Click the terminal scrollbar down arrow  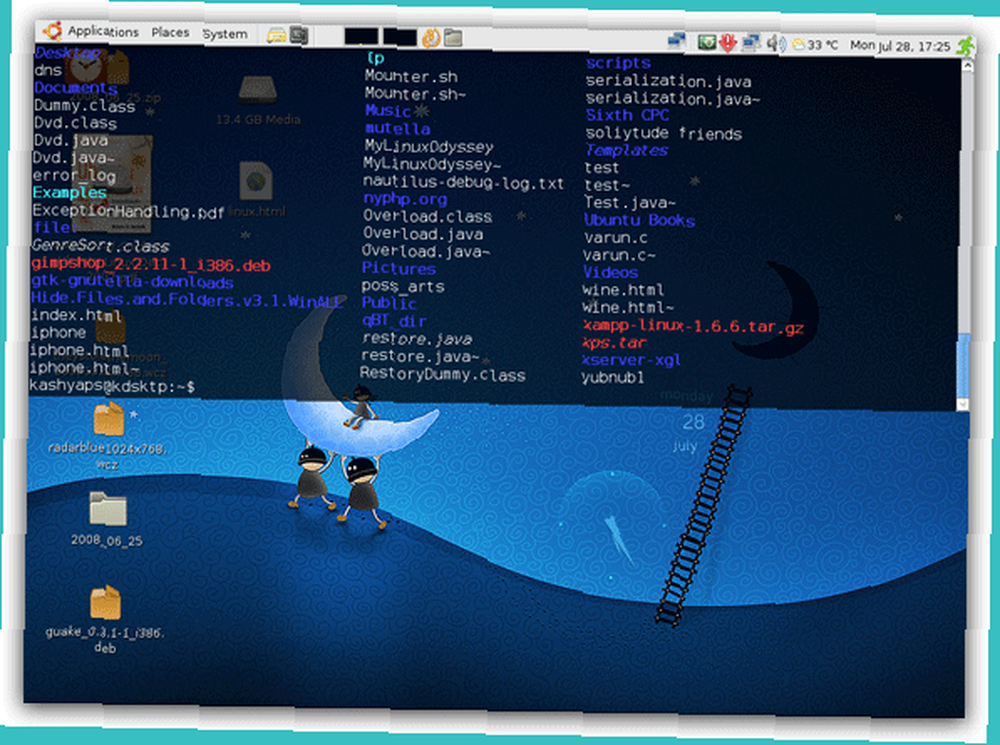point(963,404)
